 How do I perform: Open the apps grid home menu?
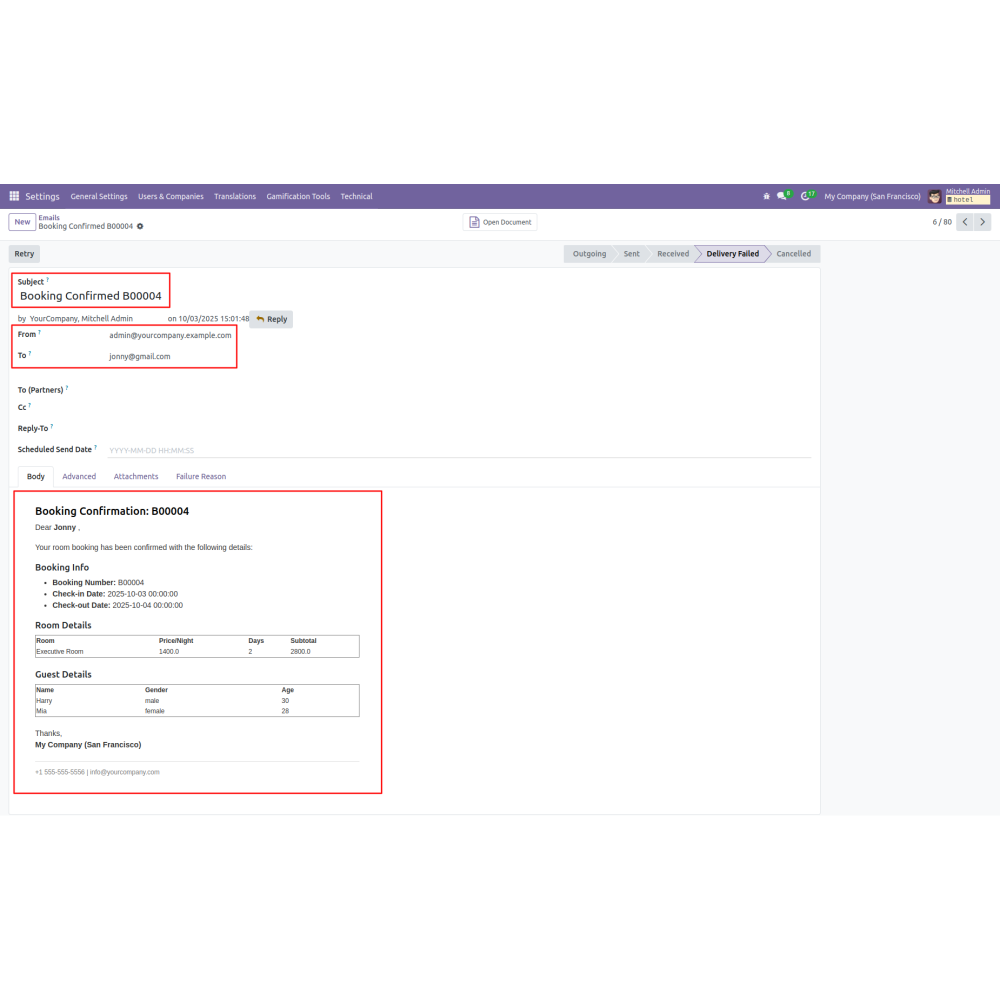point(14,196)
